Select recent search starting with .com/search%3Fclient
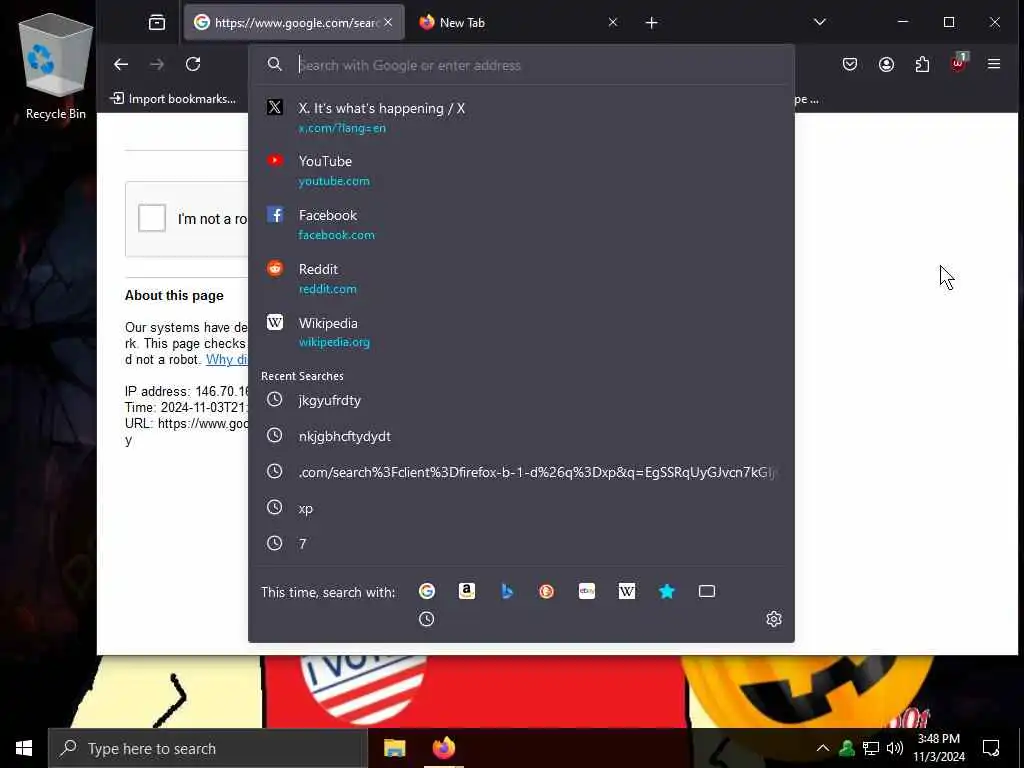The height and width of the screenshot is (768, 1024). tap(521, 472)
